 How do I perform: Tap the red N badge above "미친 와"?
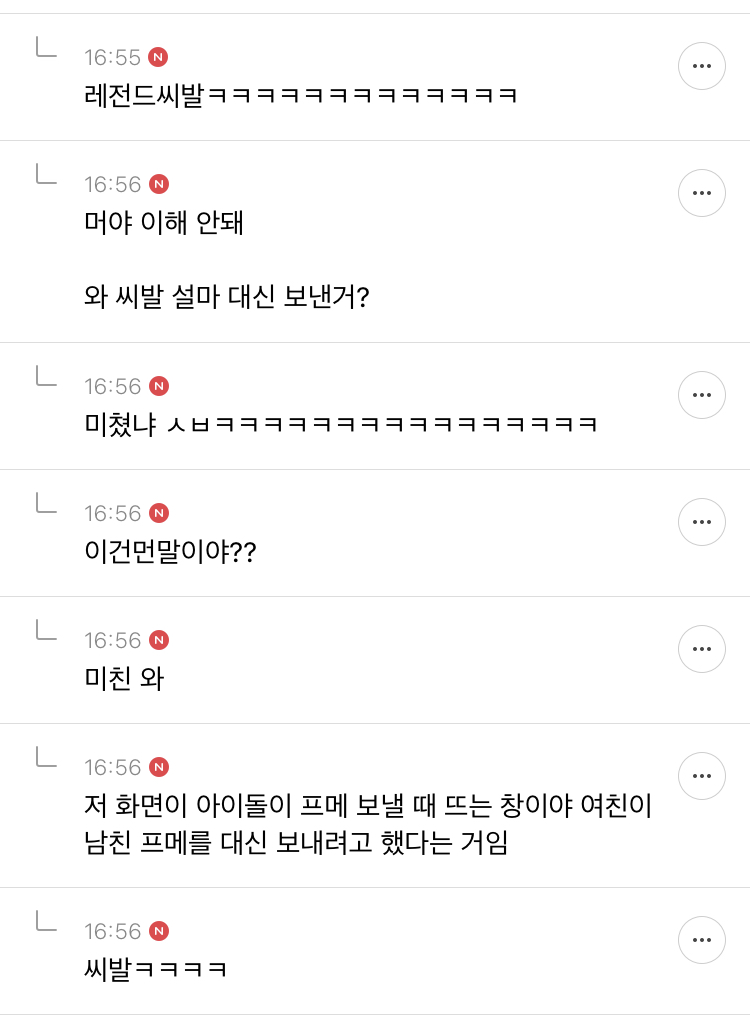click(x=158, y=640)
